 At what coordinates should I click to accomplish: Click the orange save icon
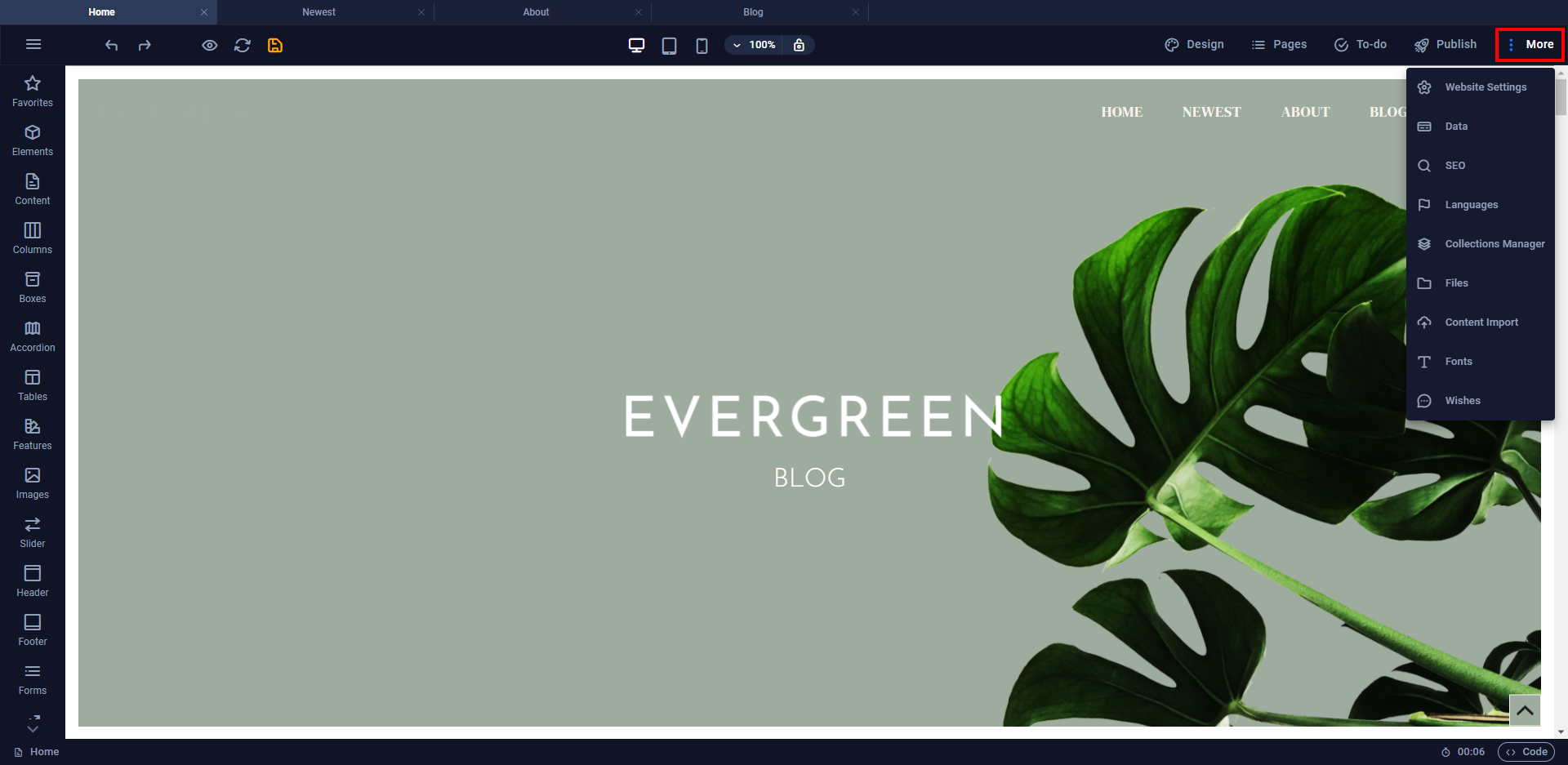[275, 46]
